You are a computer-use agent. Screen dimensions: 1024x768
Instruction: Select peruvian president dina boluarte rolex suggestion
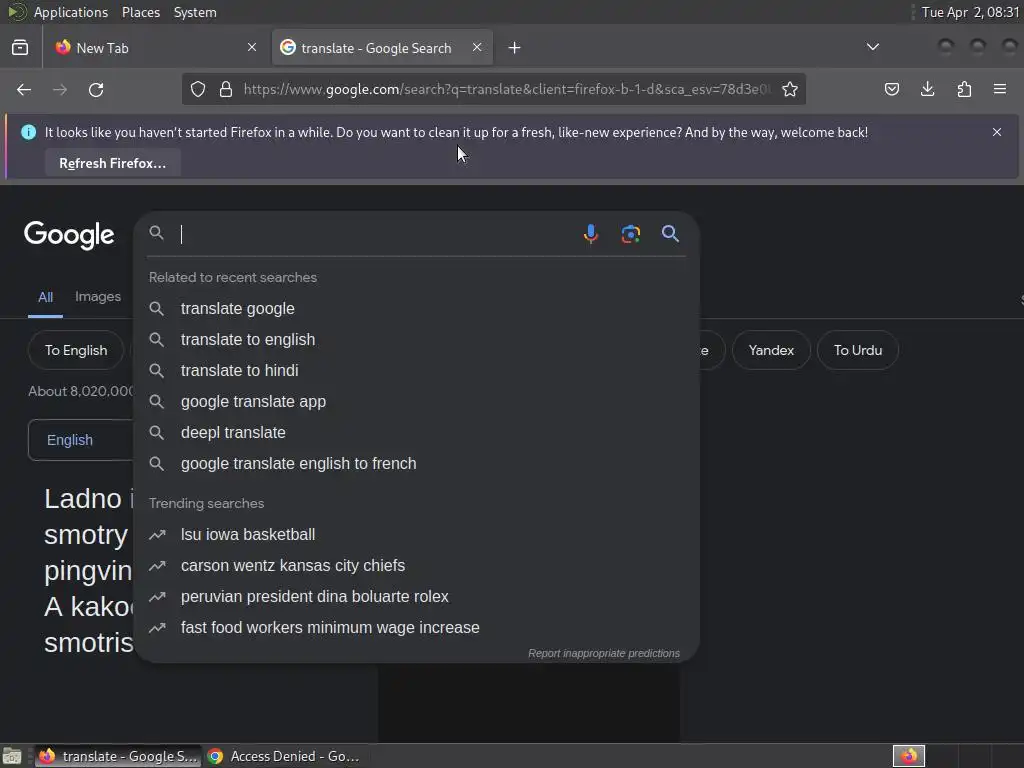(x=417, y=597)
